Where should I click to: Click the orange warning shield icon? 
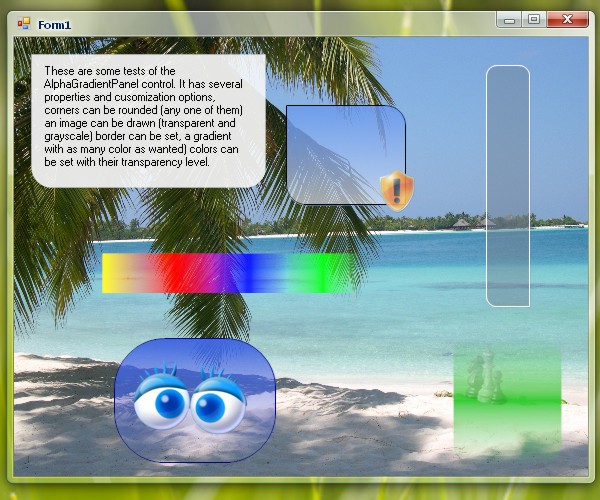(x=397, y=191)
